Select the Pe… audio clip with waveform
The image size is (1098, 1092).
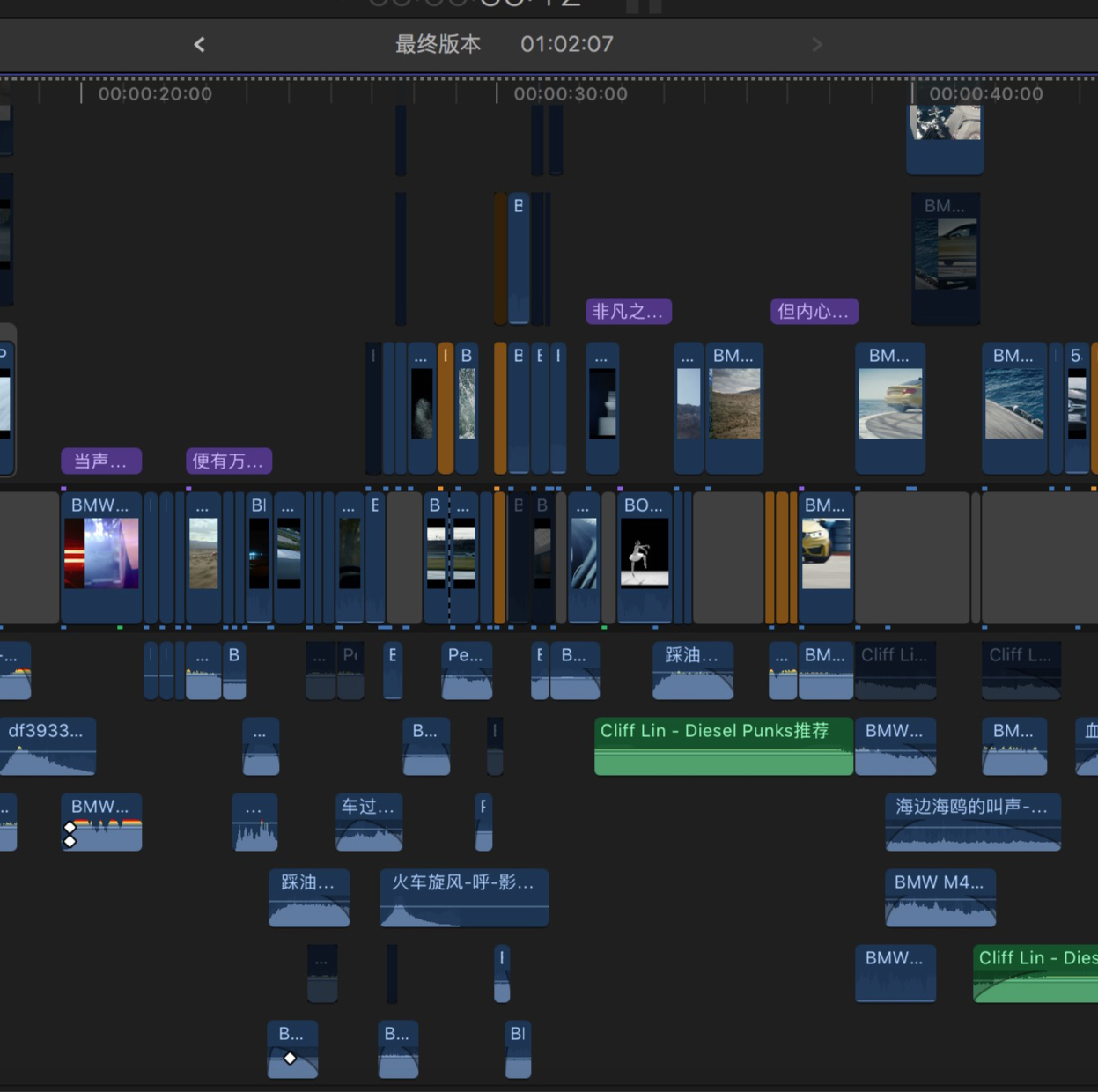(467, 671)
